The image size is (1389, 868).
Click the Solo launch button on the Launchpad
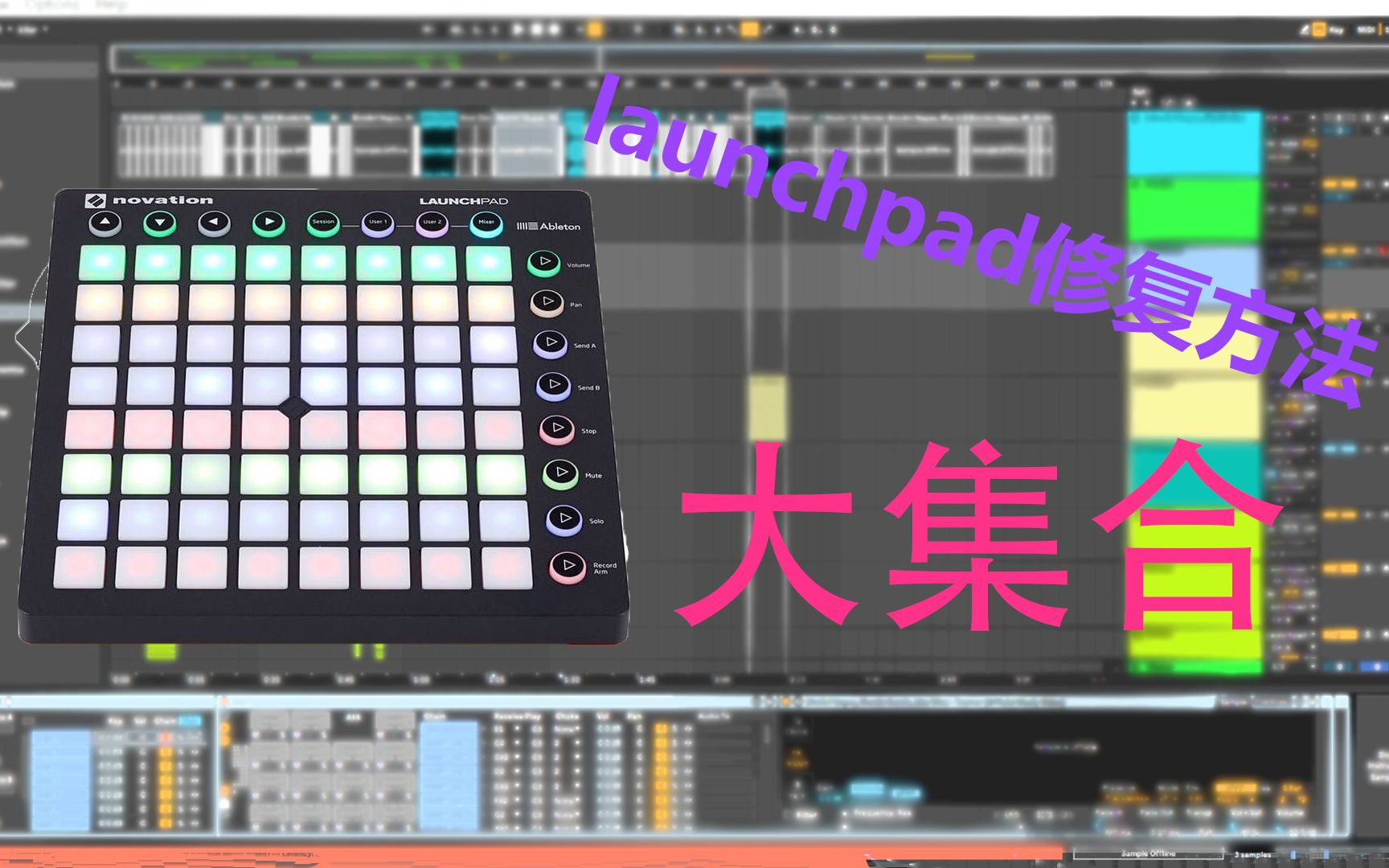(x=565, y=519)
